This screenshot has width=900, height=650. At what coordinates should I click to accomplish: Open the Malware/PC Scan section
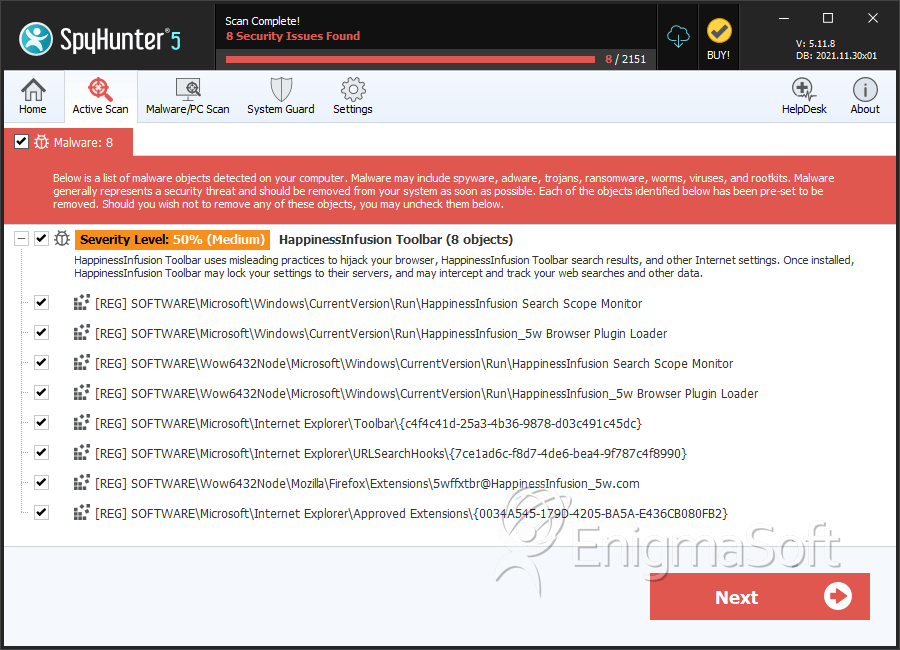pyautogui.click(x=188, y=96)
